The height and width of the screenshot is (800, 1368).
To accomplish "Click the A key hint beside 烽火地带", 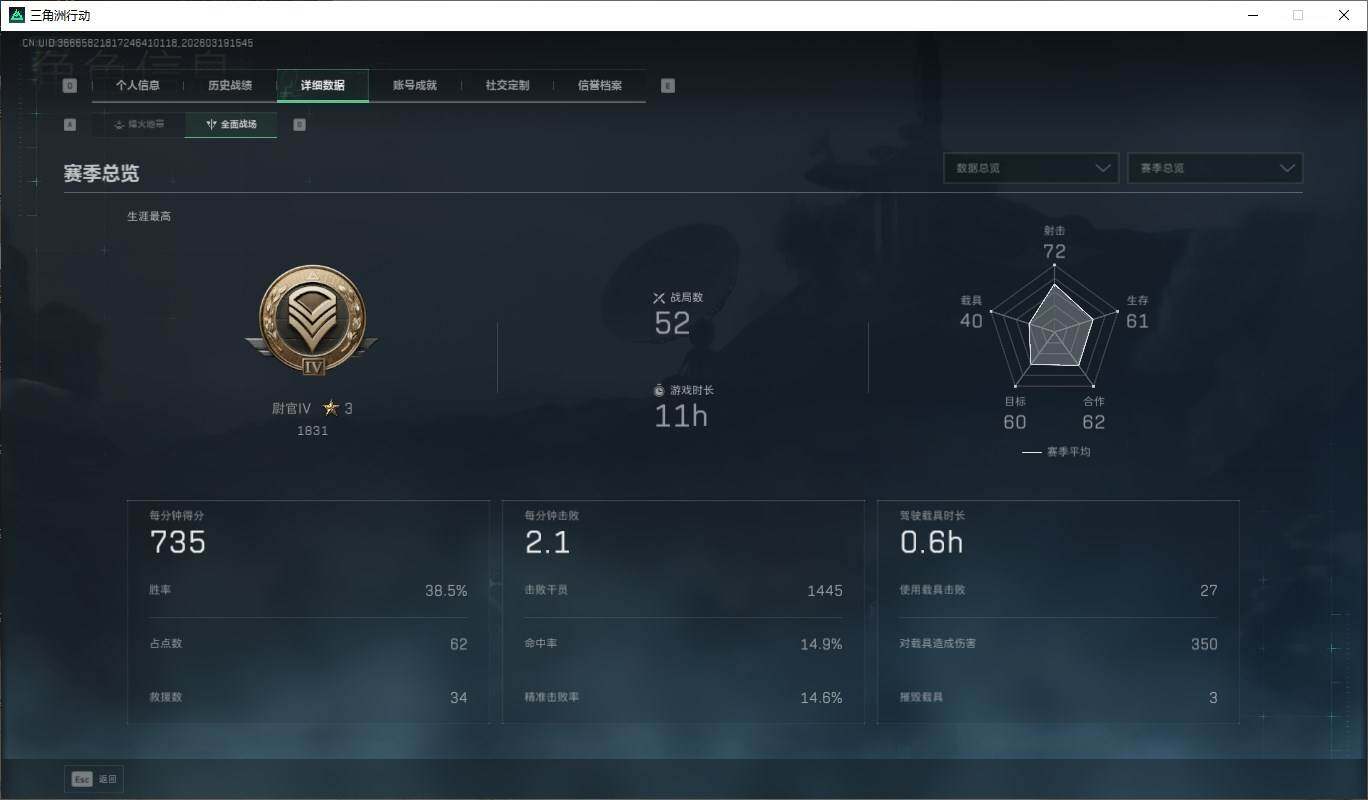I will pos(70,125).
